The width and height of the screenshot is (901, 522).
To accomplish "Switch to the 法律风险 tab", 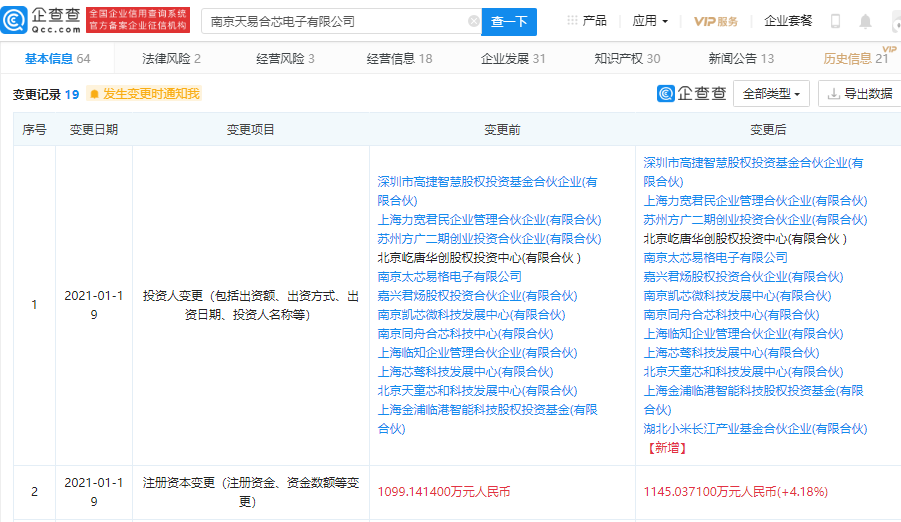I will (x=171, y=59).
